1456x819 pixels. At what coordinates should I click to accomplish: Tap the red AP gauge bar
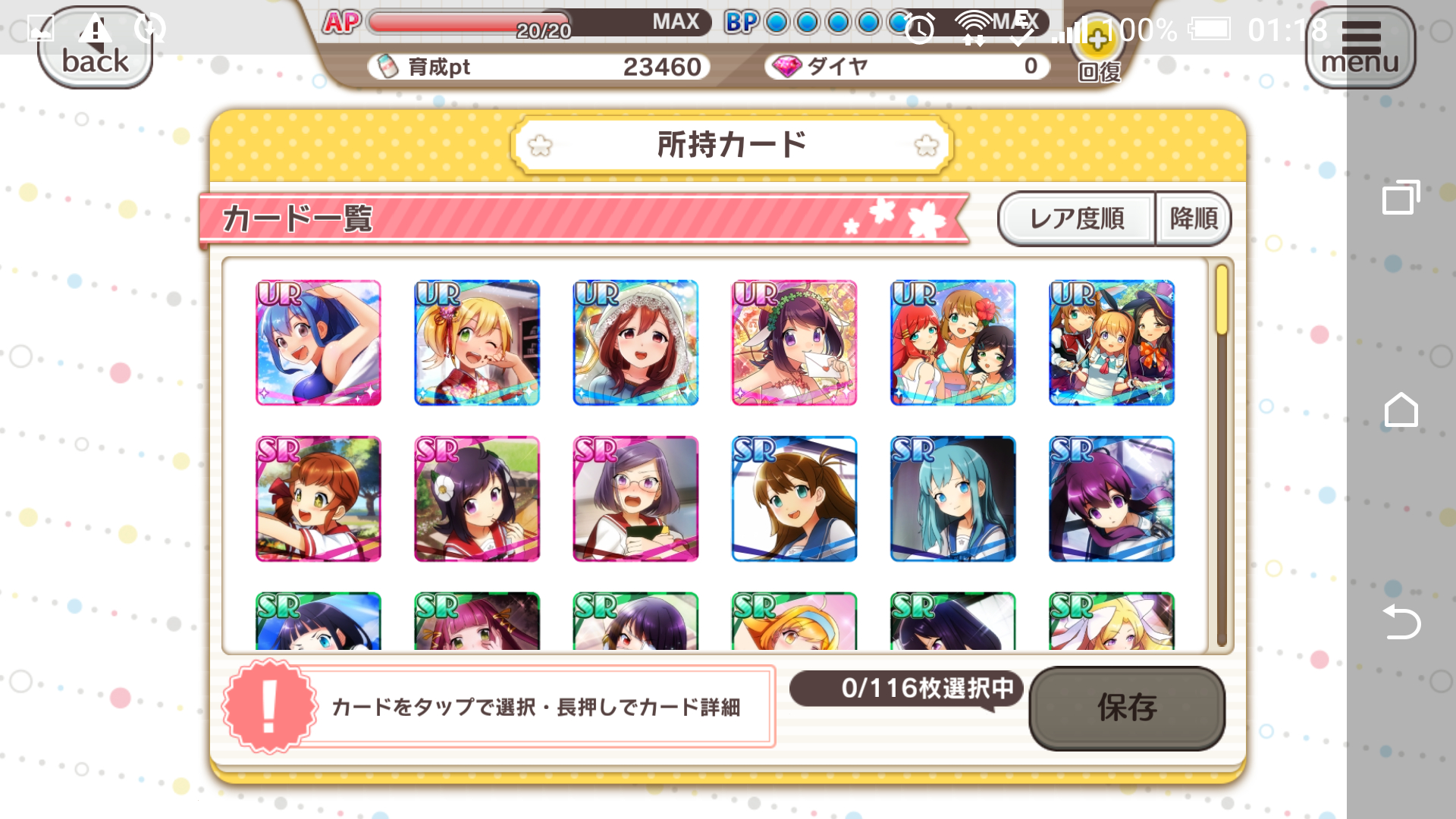point(469,23)
